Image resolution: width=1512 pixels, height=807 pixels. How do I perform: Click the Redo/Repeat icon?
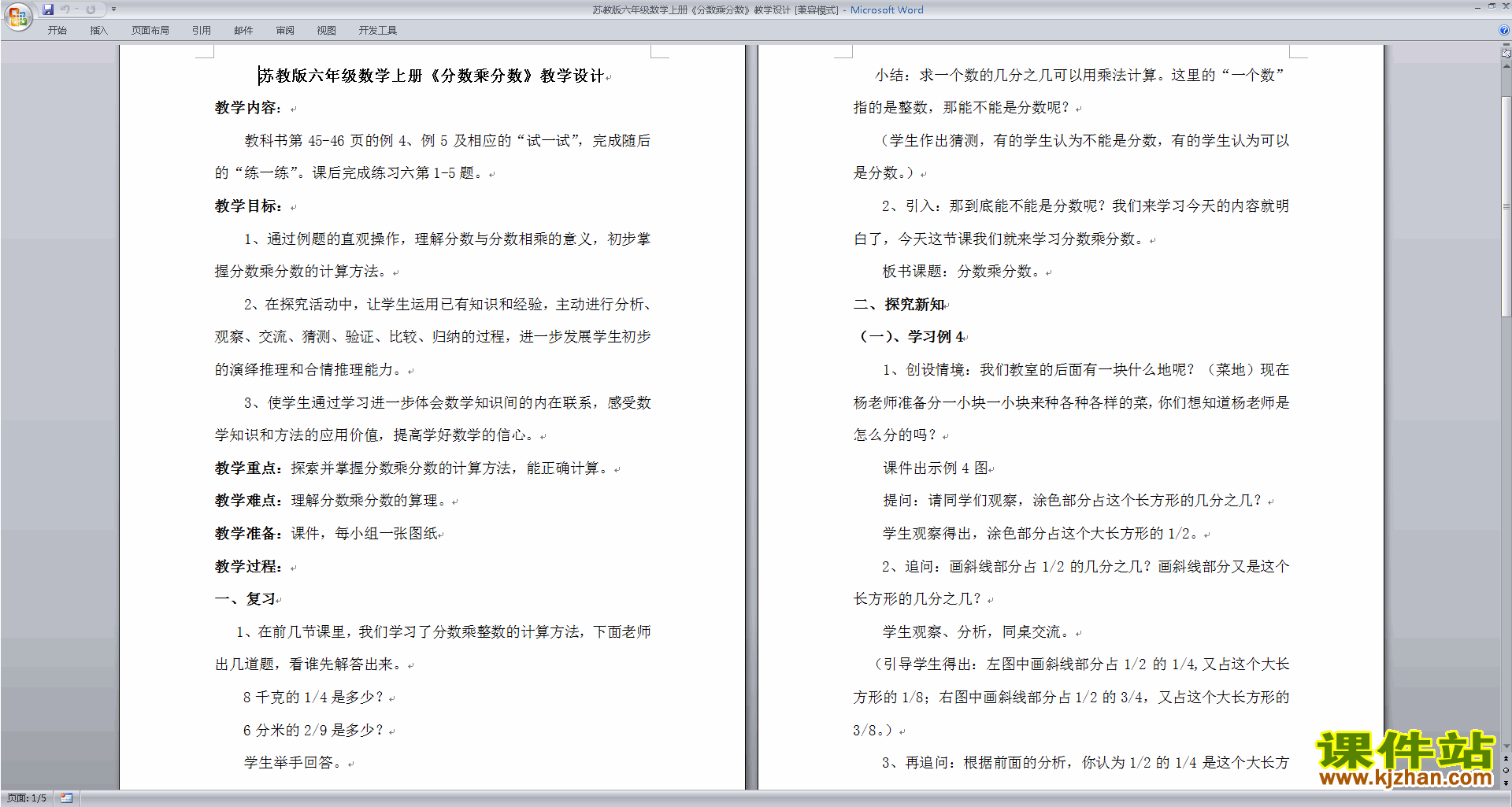[x=91, y=9]
